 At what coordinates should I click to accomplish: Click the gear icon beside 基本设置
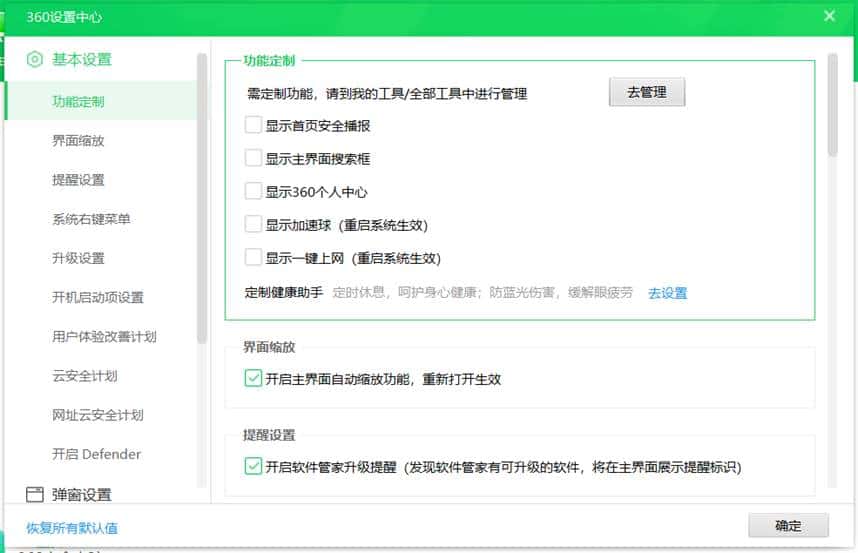(x=34, y=59)
